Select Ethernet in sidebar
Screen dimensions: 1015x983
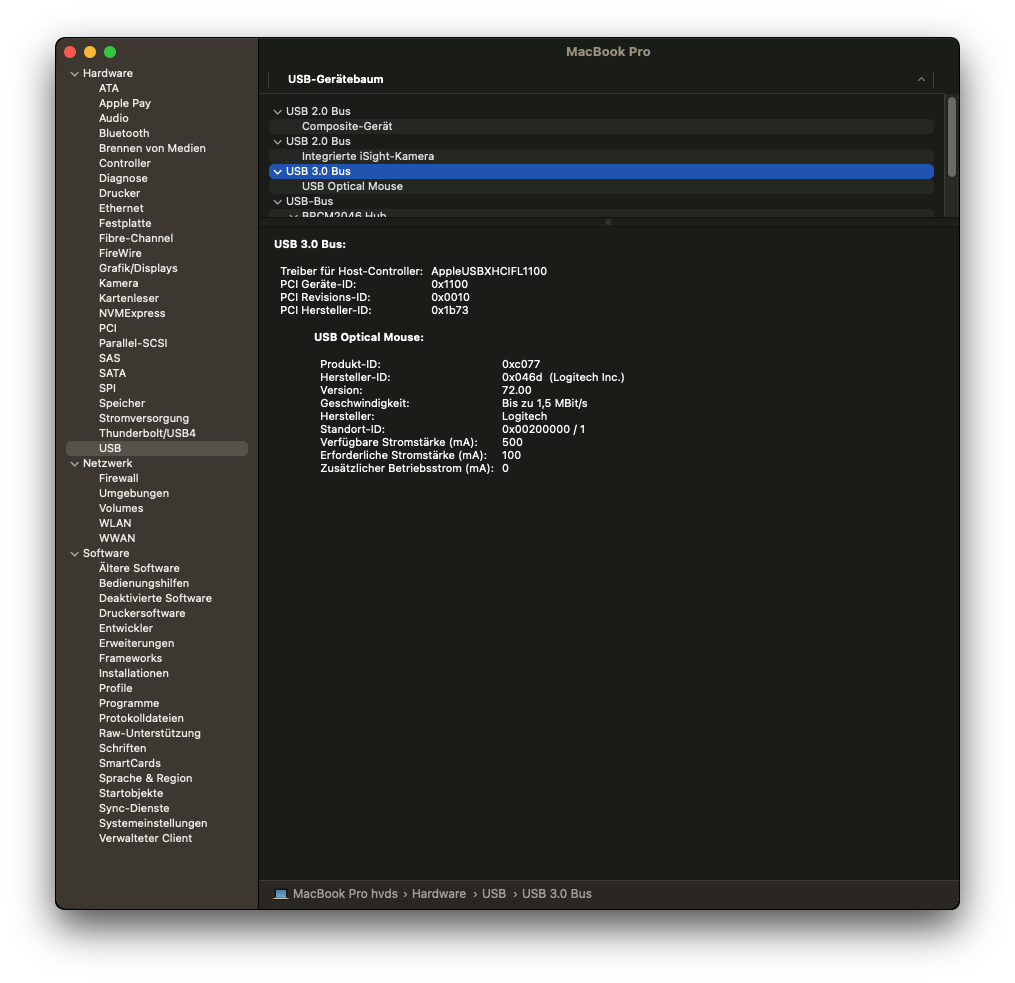click(121, 208)
